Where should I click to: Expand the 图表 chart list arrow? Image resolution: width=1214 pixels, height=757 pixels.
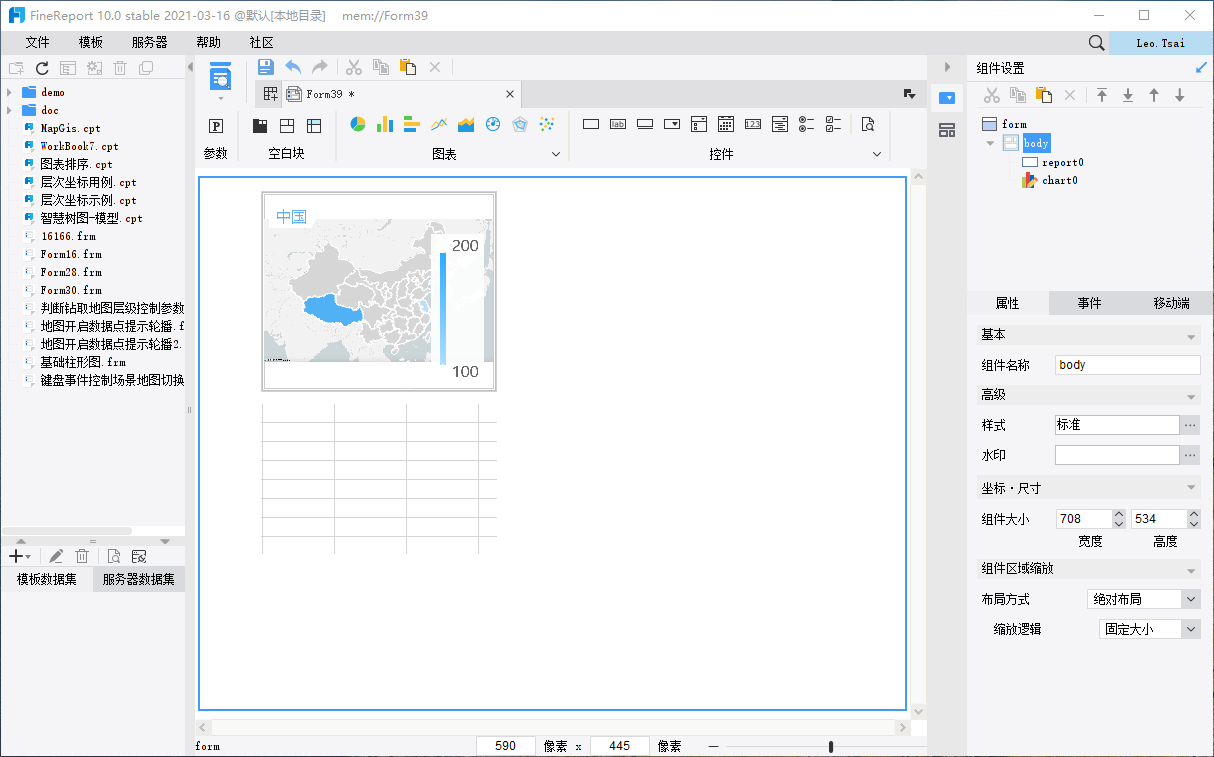tap(556, 154)
